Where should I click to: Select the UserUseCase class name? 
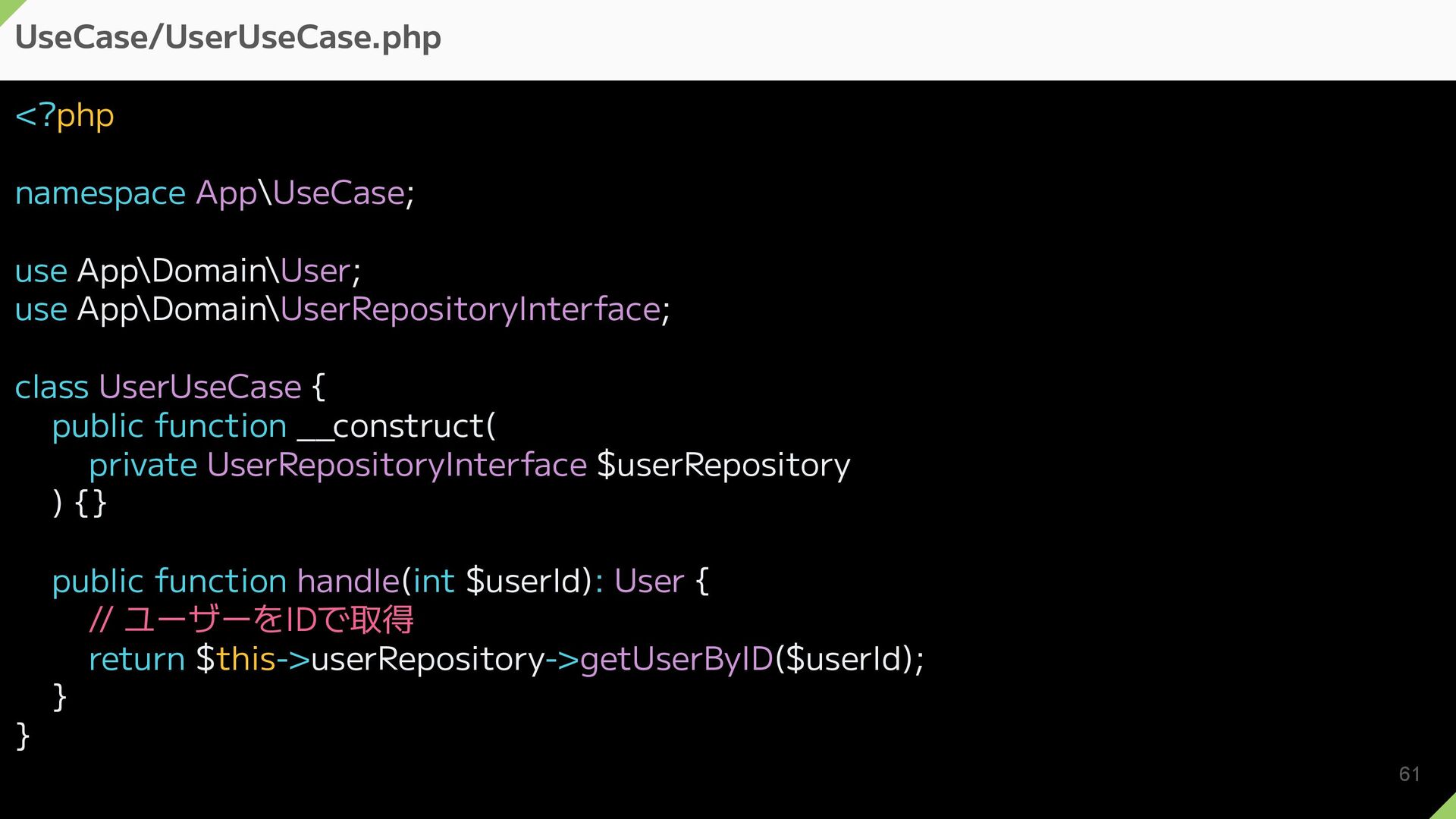(200, 388)
